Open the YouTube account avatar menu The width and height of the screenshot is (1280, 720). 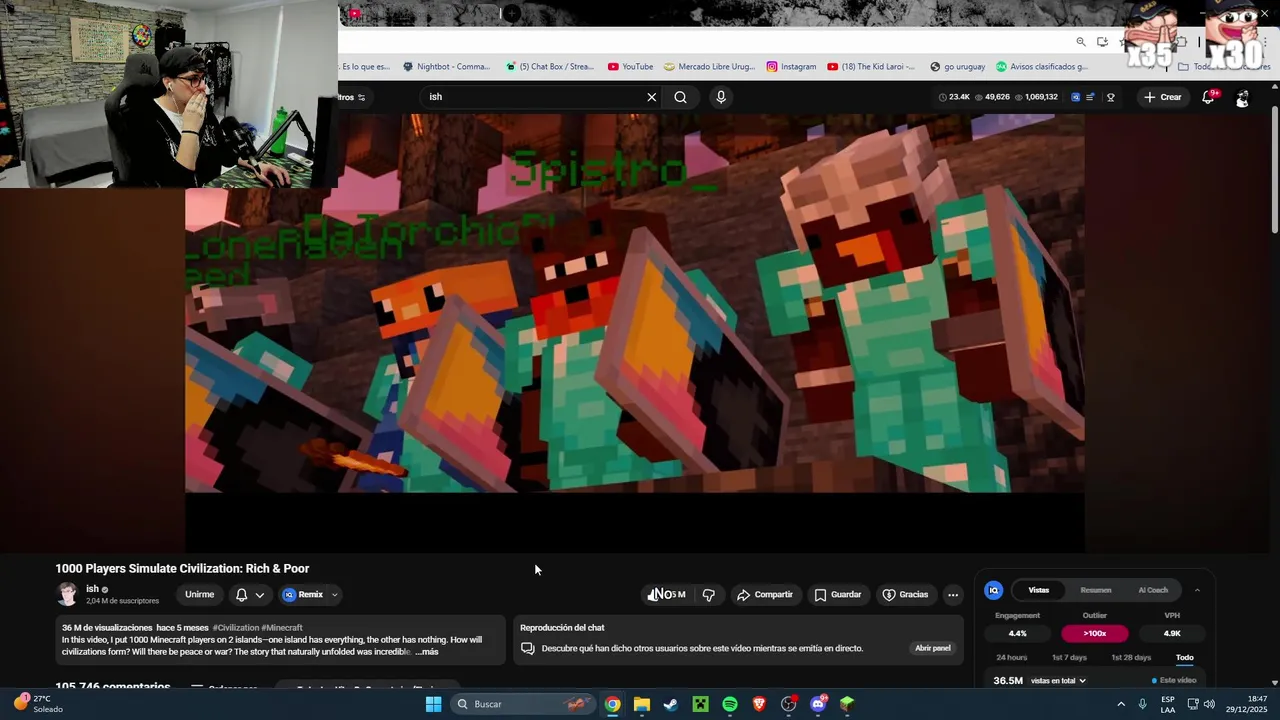pyautogui.click(x=1242, y=97)
